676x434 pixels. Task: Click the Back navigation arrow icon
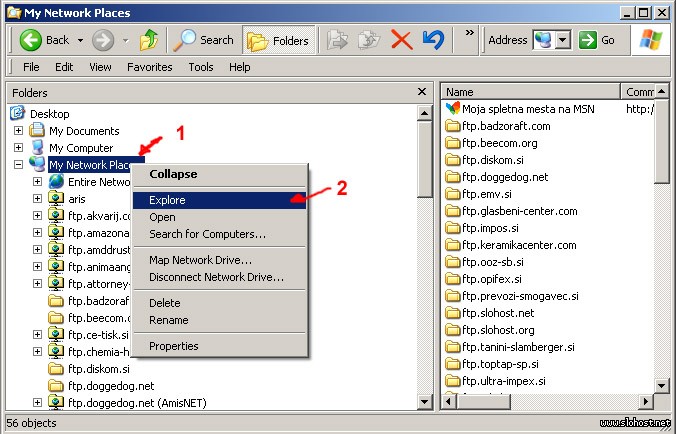click(x=30, y=40)
